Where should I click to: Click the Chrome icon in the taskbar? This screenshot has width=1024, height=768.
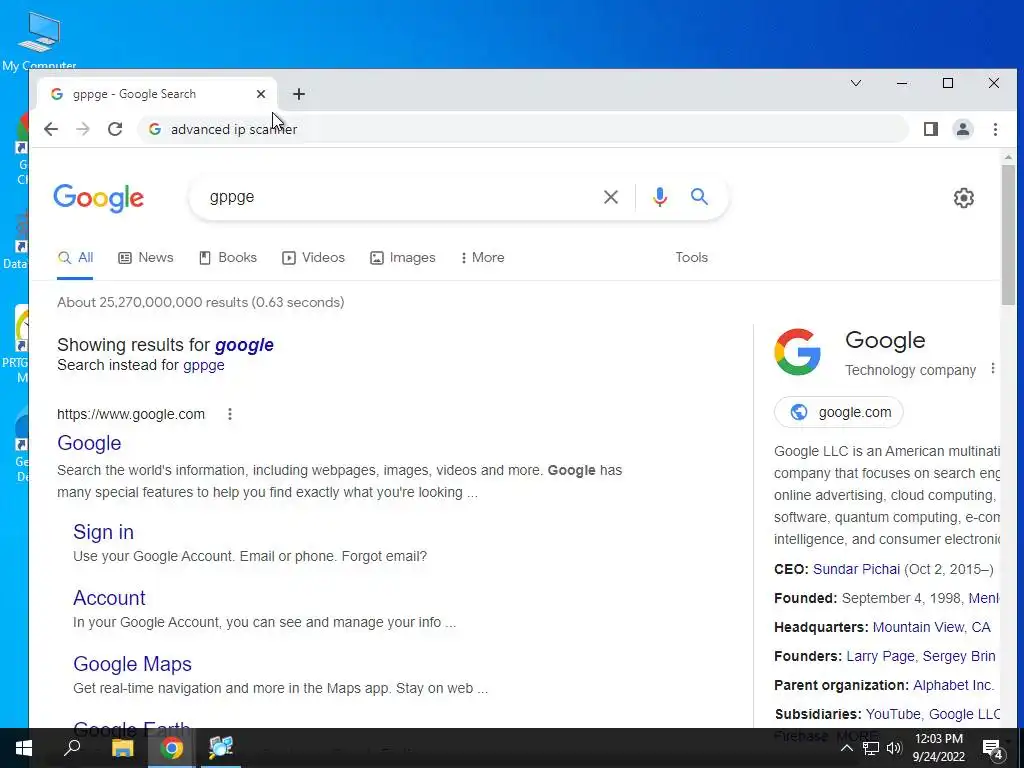coord(172,748)
